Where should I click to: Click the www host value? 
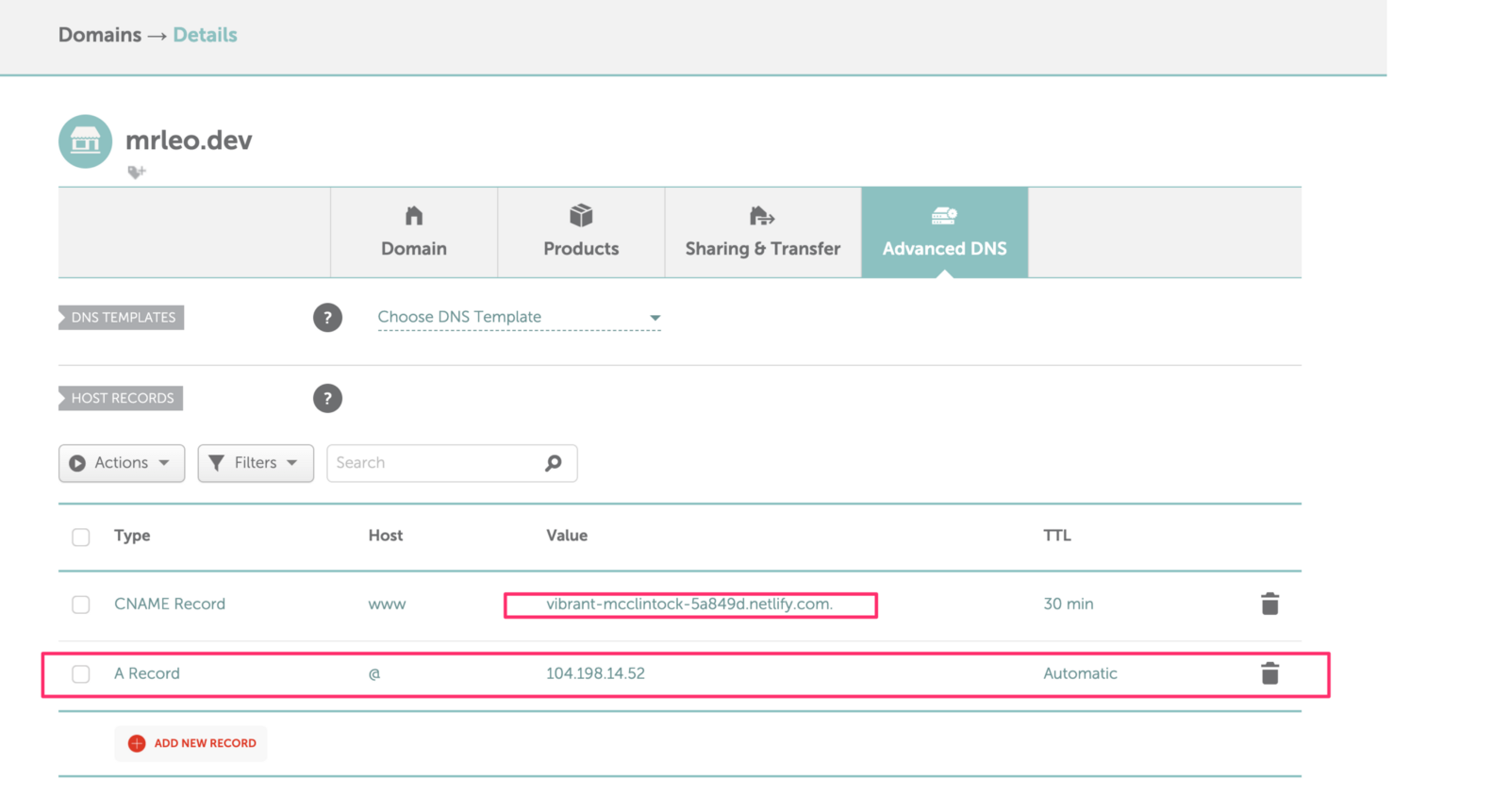387,605
